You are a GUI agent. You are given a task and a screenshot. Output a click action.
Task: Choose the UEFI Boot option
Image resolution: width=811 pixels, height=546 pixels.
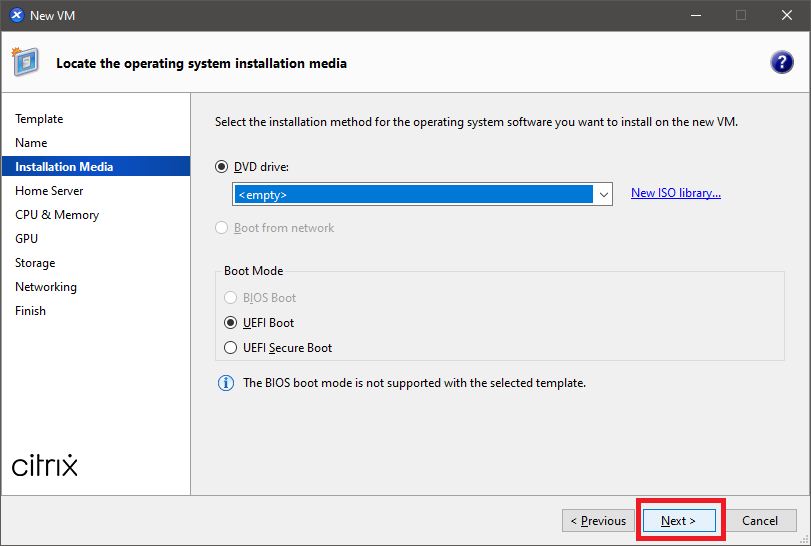coord(232,323)
